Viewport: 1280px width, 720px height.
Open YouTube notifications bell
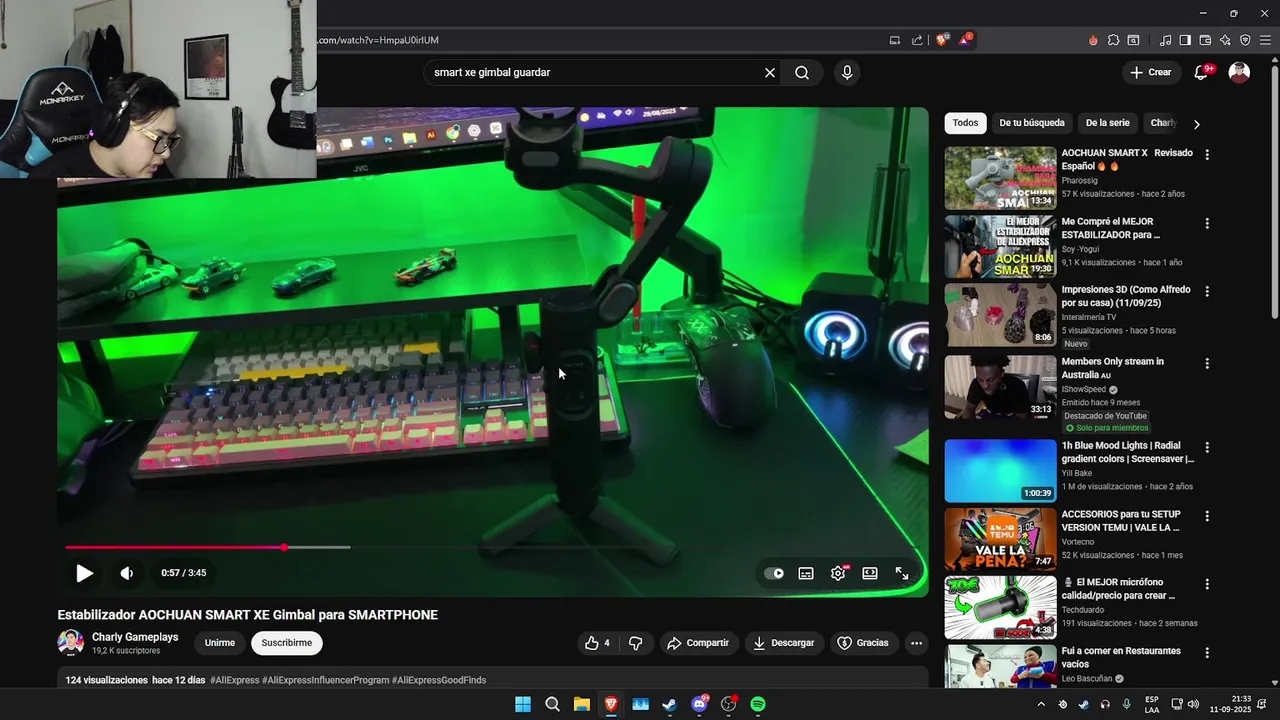[x=1202, y=72]
